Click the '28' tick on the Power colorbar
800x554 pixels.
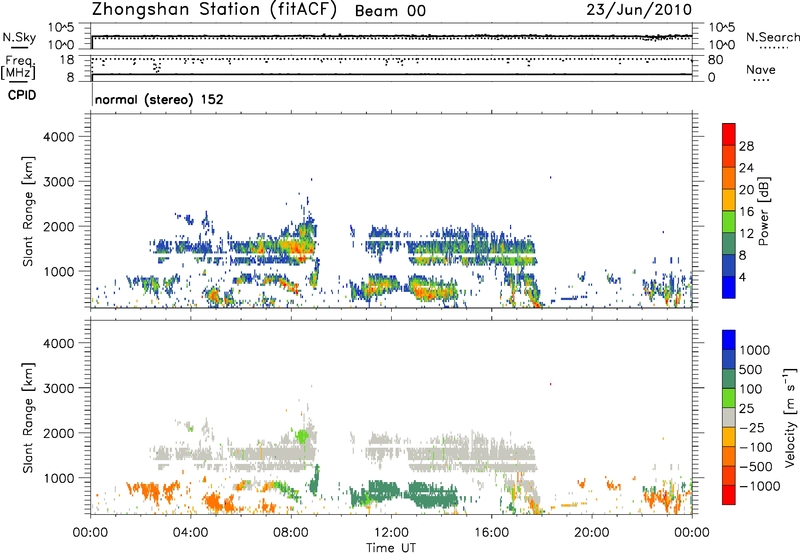746,146
